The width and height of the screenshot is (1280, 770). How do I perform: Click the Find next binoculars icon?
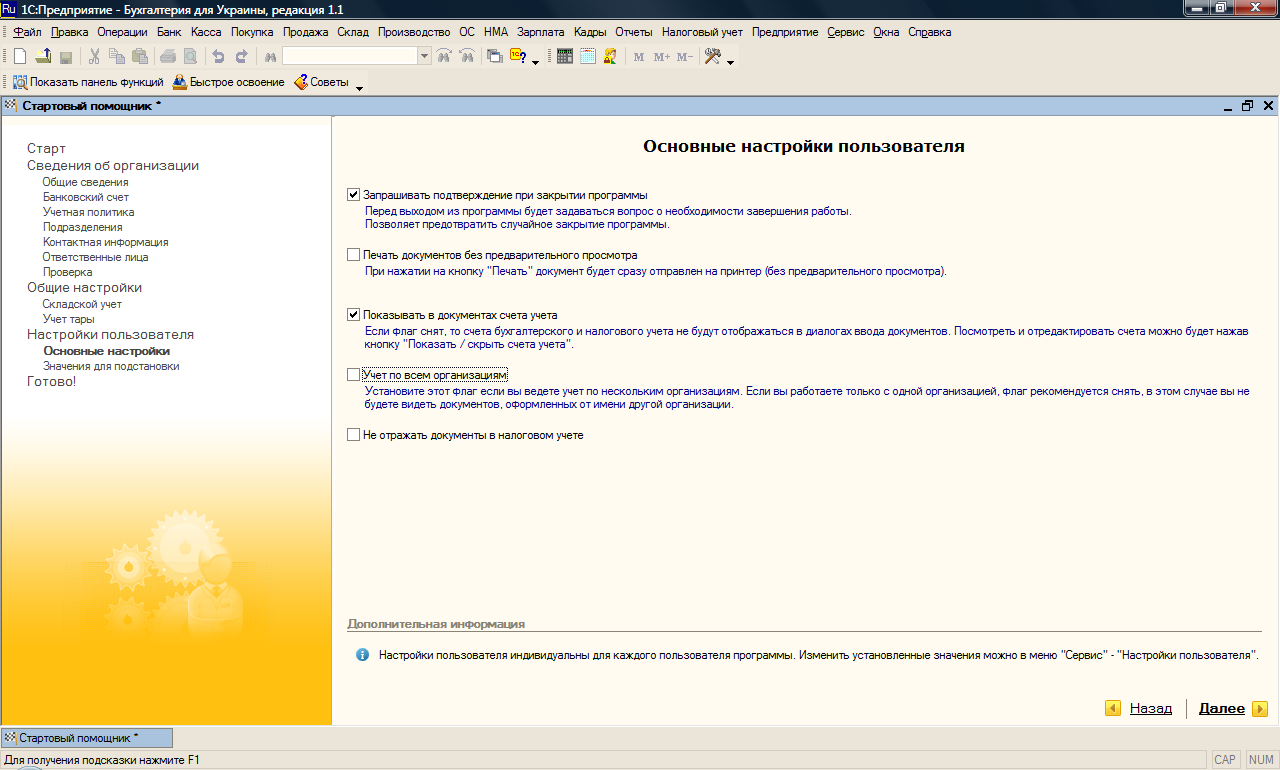444,57
